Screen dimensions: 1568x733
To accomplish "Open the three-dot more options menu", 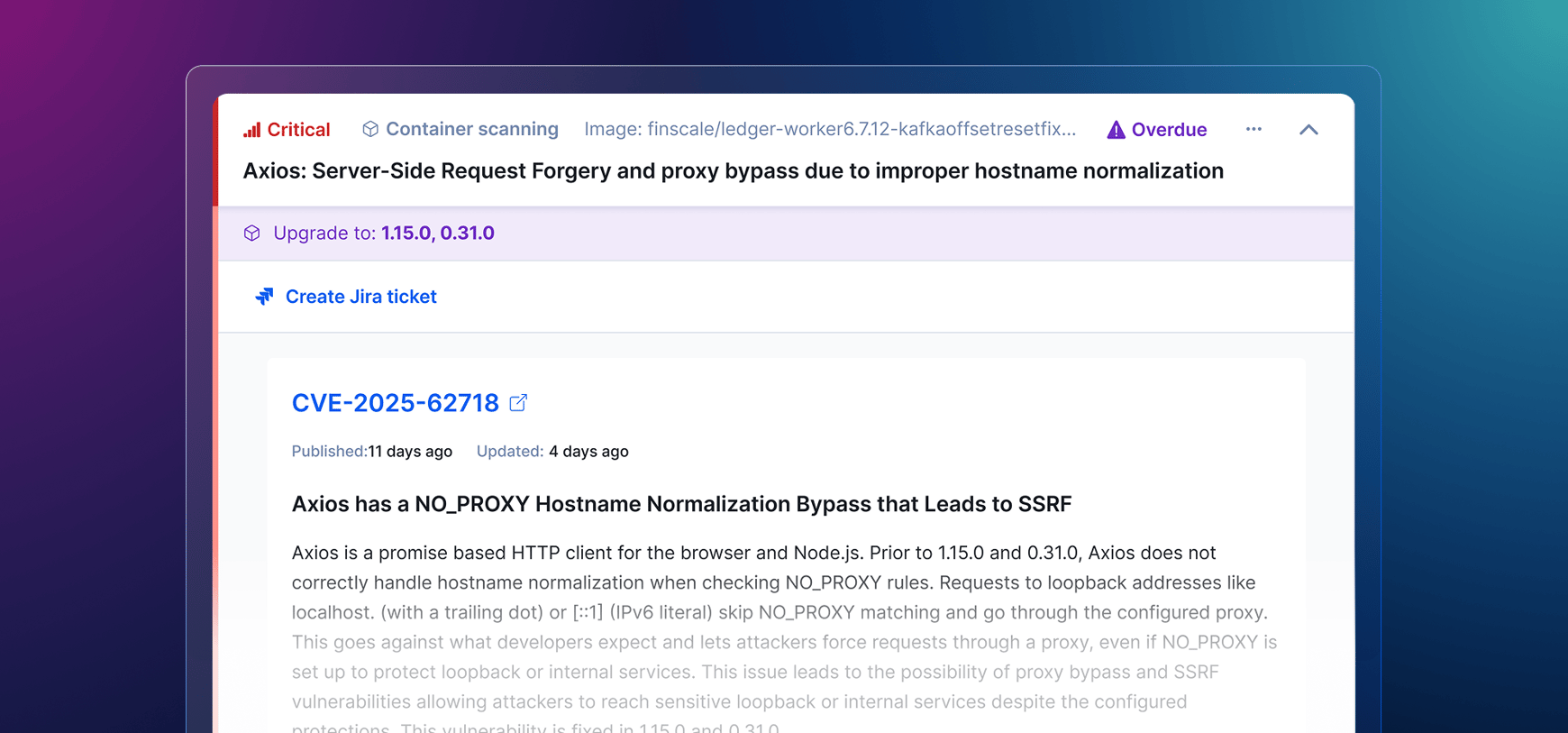I will point(1253,129).
